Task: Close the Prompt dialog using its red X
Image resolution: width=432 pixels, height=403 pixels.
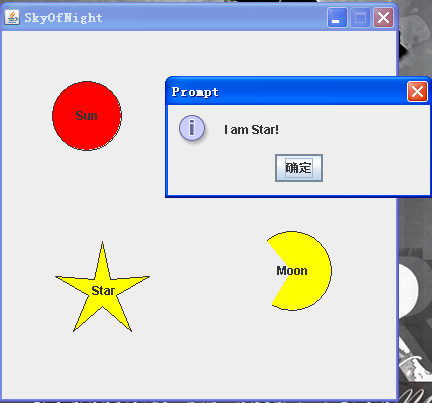Action: (417, 91)
